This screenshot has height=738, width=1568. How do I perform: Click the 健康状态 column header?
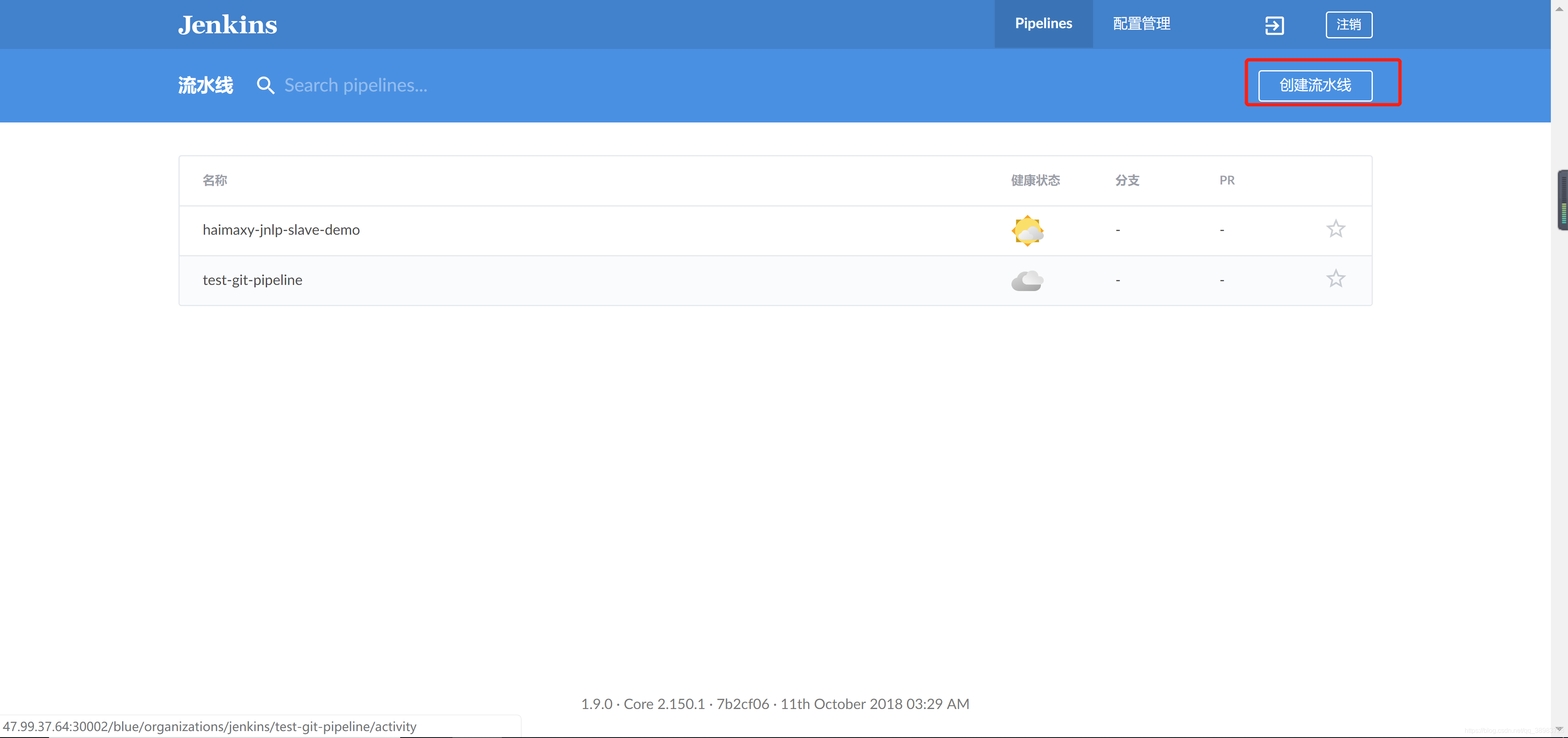click(x=1035, y=181)
